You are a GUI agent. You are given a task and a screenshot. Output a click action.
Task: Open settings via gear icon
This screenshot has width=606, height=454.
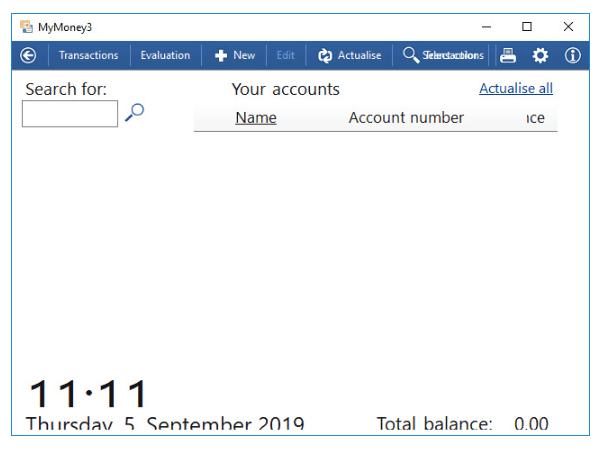click(540, 56)
